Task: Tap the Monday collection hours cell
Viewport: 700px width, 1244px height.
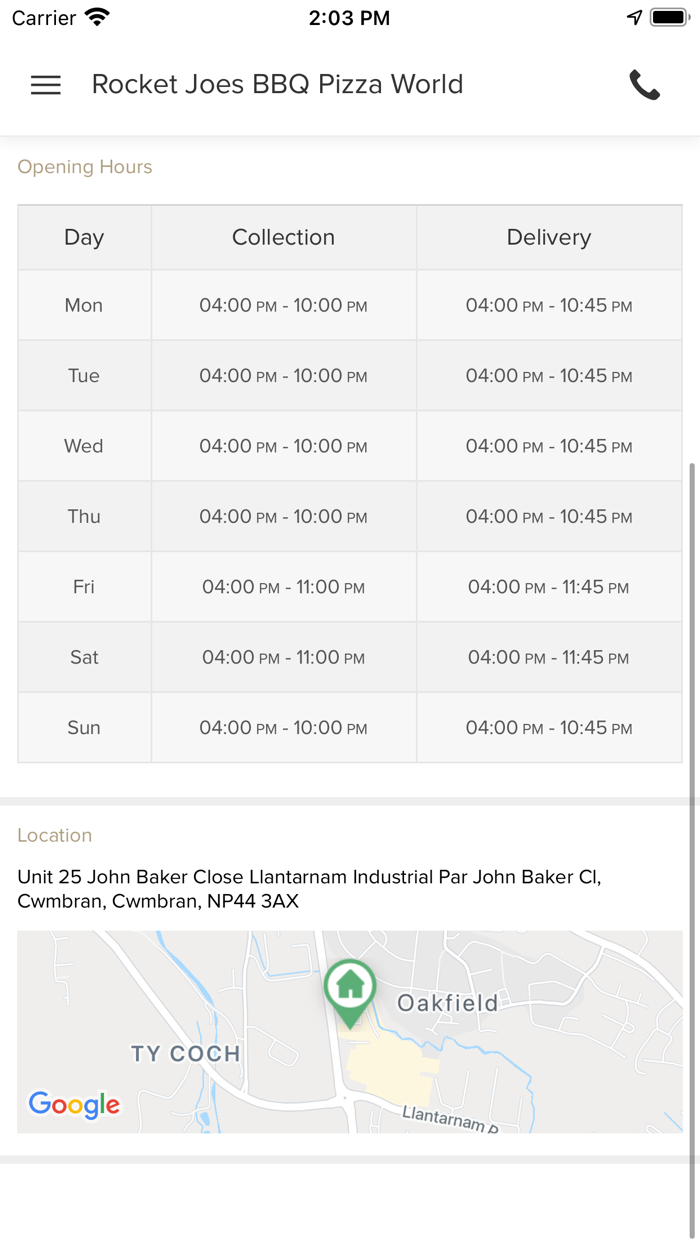Action: pyautogui.click(x=283, y=306)
